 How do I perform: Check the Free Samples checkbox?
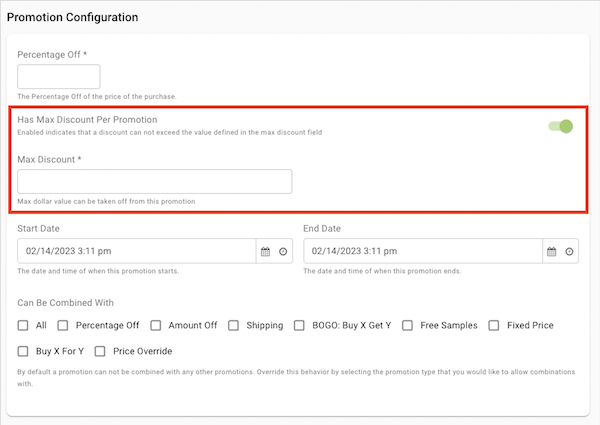[x=408, y=326]
